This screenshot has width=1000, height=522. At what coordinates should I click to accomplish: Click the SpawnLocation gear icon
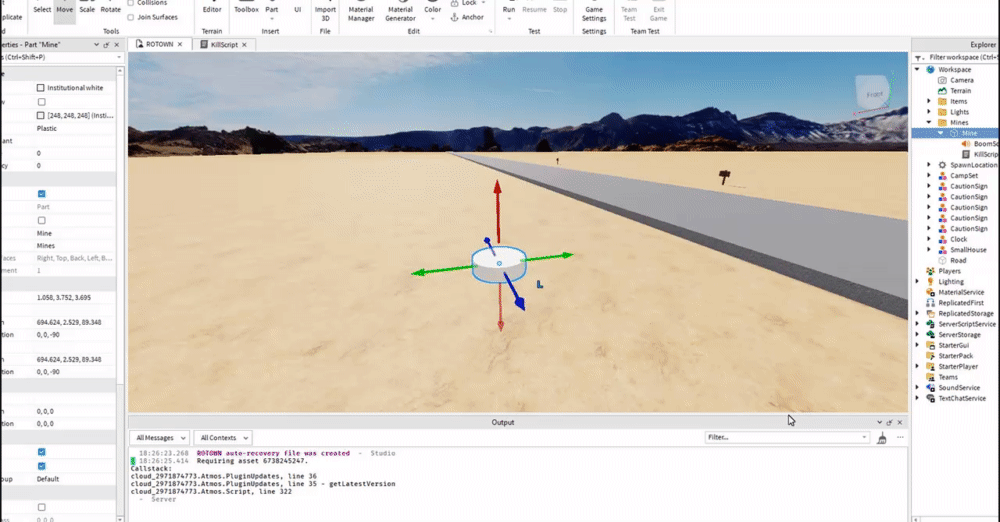pos(942,165)
